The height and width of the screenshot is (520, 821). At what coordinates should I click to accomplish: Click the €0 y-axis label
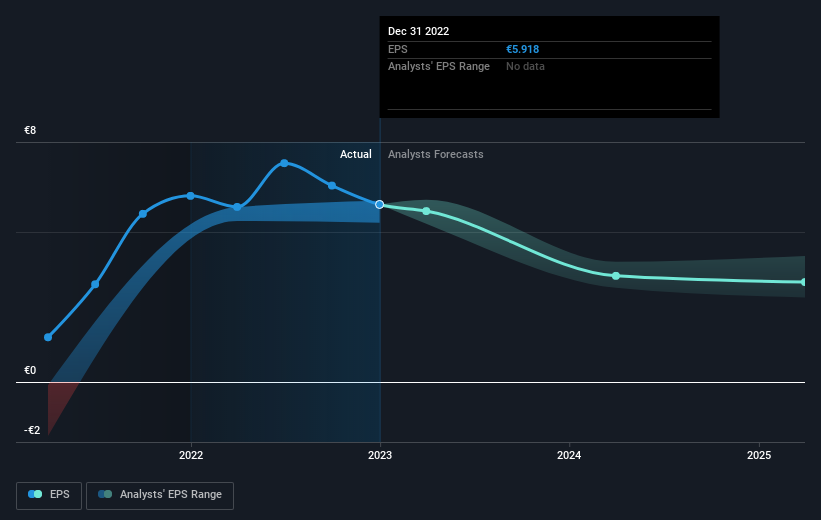pos(30,370)
